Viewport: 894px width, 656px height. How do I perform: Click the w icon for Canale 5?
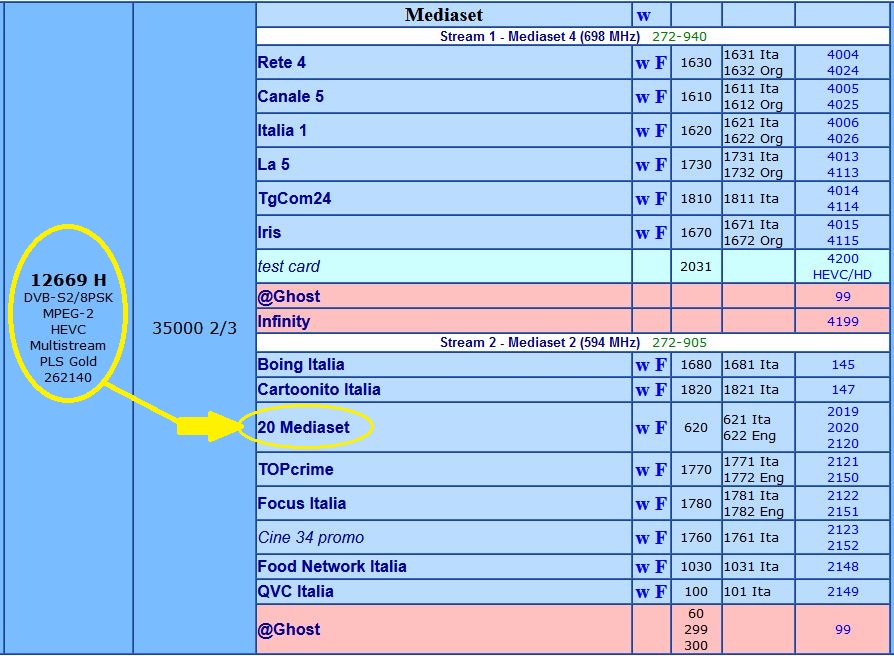pyautogui.click(x=643, y=97)
